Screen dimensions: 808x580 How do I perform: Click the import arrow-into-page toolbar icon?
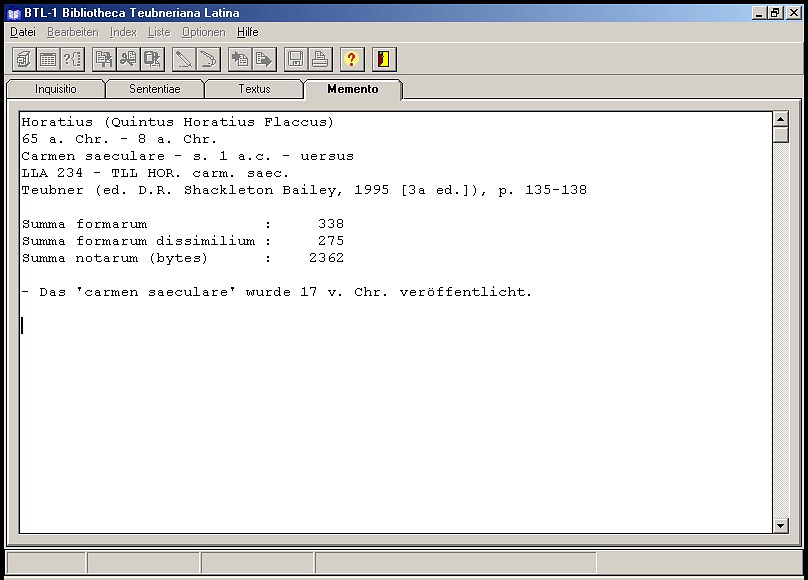pyautogui.click(x=240, y=59)
